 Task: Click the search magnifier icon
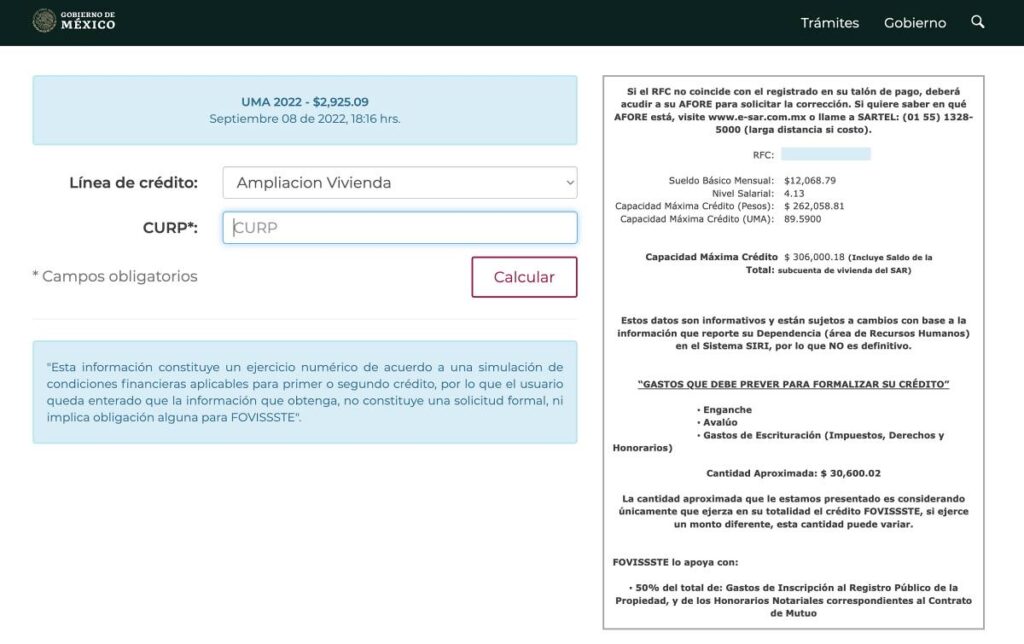(x=977, y=22)
